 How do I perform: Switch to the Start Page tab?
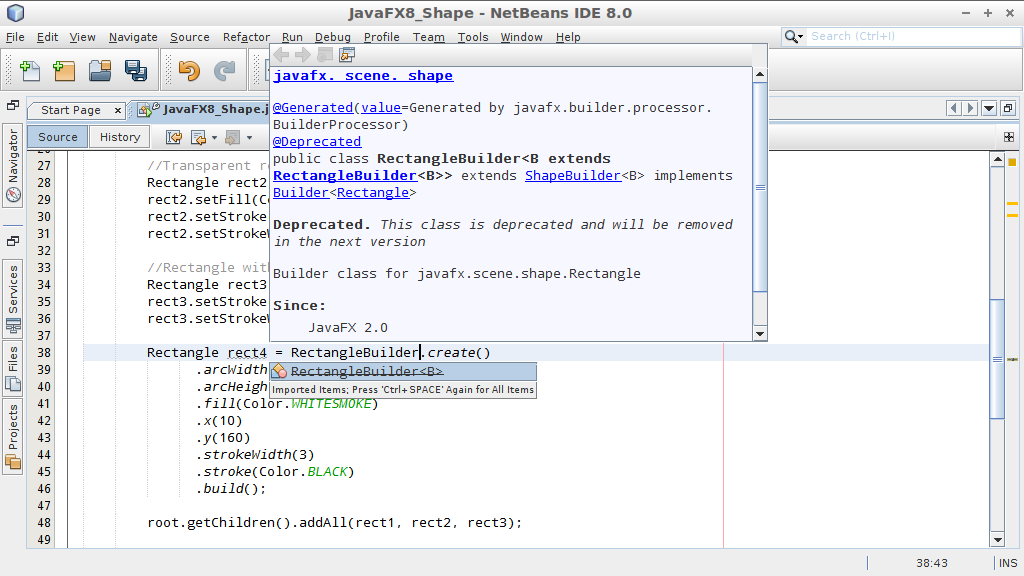[x=71, y=110]
